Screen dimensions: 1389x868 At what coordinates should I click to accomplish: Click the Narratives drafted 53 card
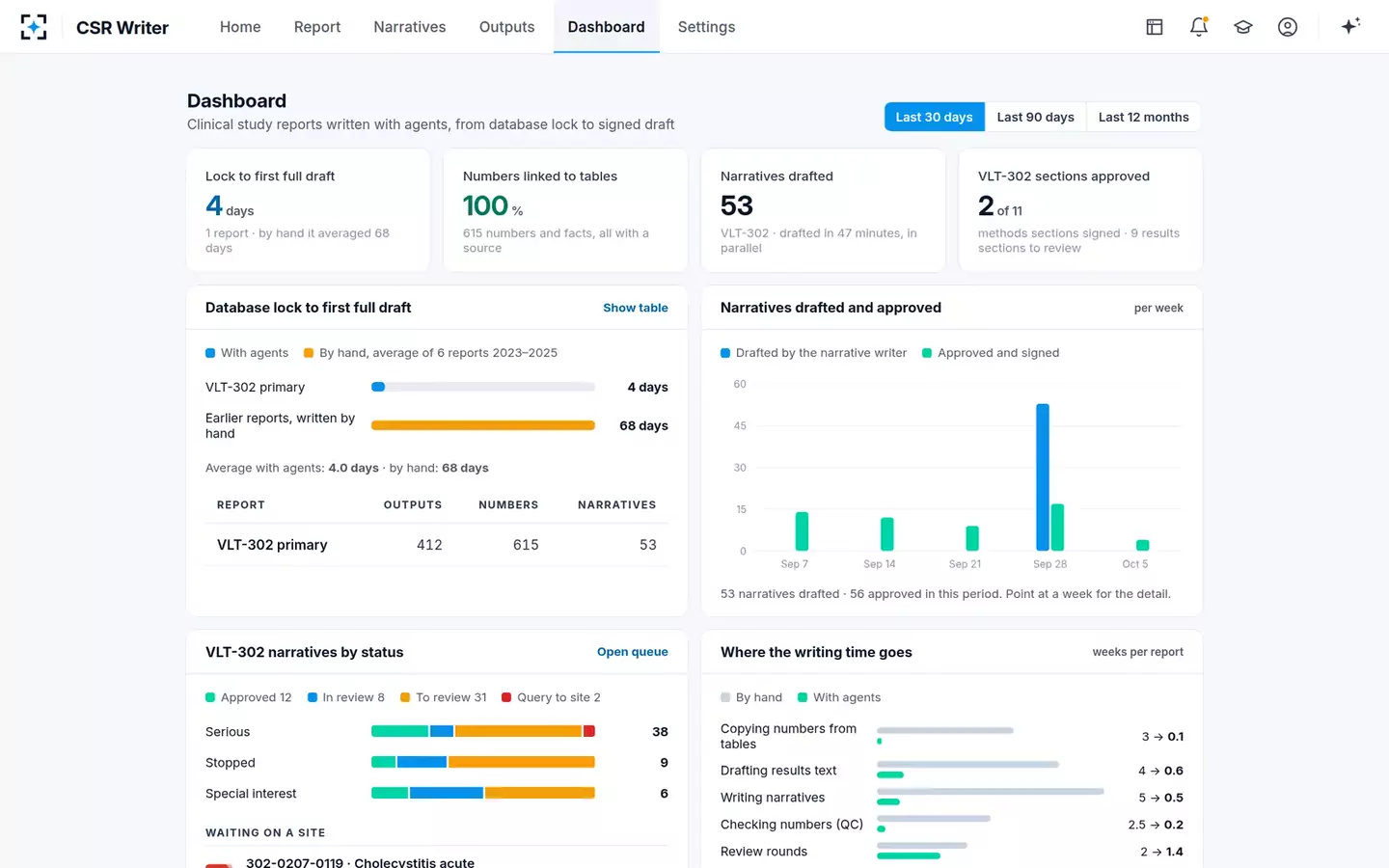(x=823, y=210)
